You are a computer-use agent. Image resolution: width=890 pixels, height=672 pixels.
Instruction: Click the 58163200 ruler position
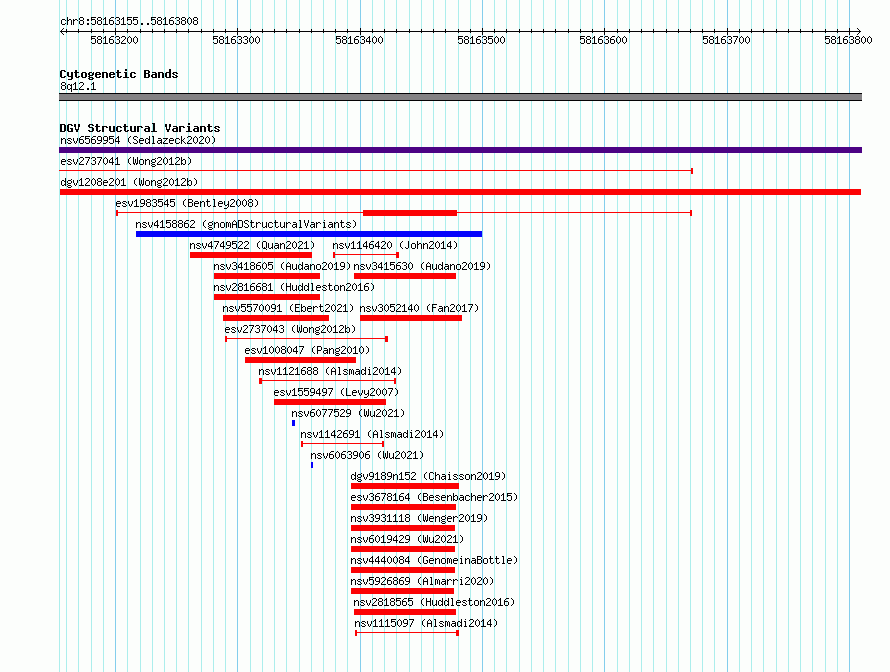tap(114, 40)
